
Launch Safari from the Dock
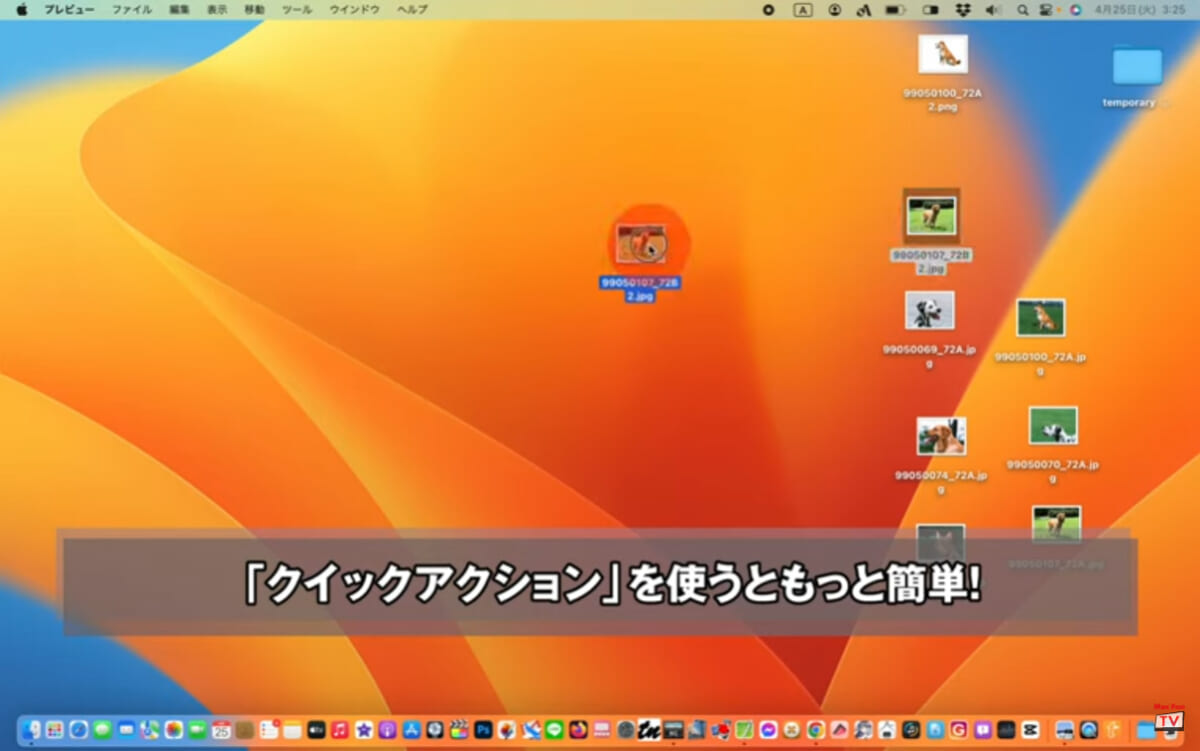[x=78, y=730]
